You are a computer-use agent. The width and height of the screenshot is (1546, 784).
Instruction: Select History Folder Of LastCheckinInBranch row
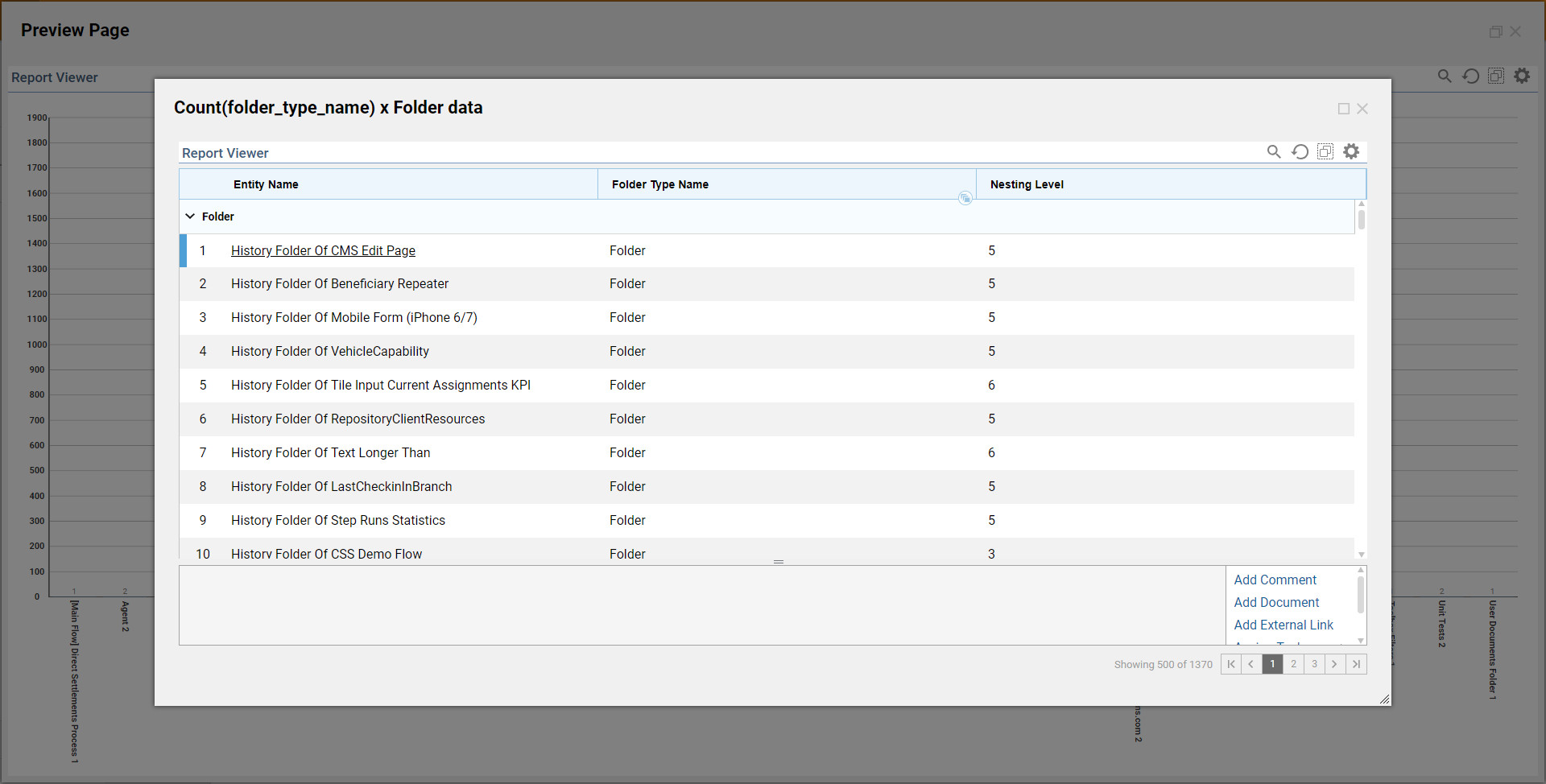coord(767,487)
